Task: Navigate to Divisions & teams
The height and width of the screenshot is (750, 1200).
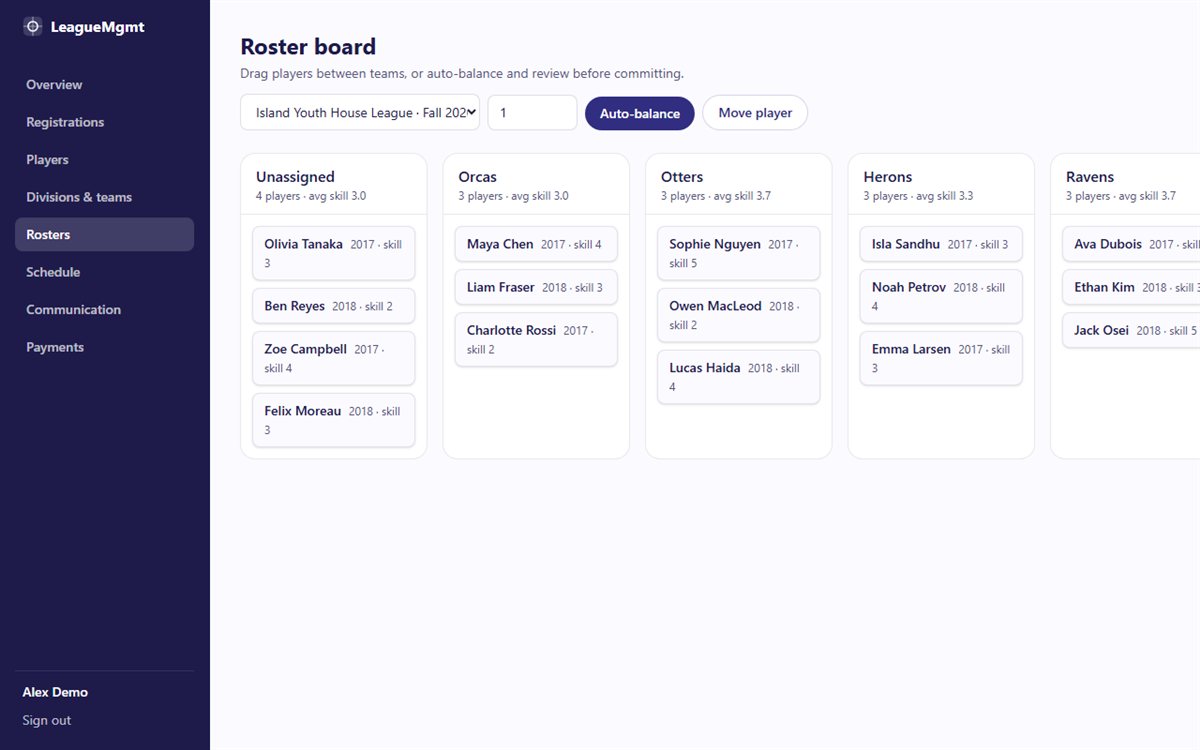Action: pyautogui.click(x=104, y=197)
